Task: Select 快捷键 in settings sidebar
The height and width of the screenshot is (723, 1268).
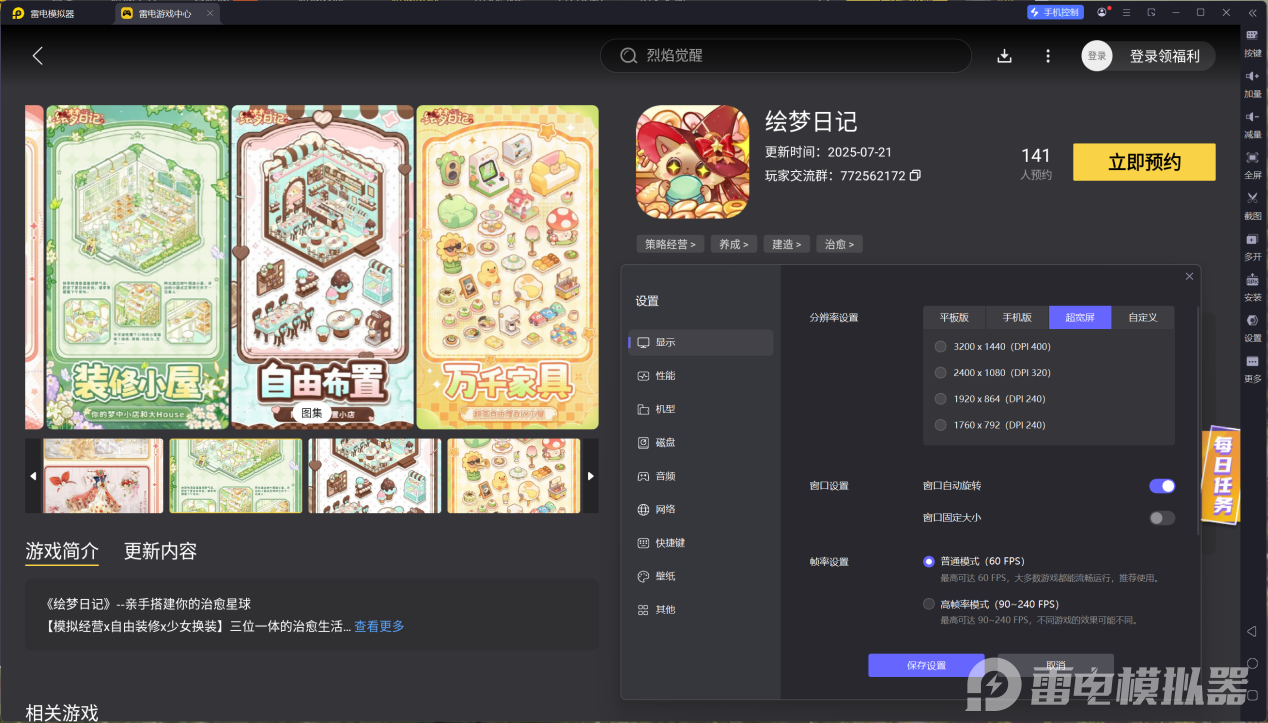Action: [x=700, y=543]
